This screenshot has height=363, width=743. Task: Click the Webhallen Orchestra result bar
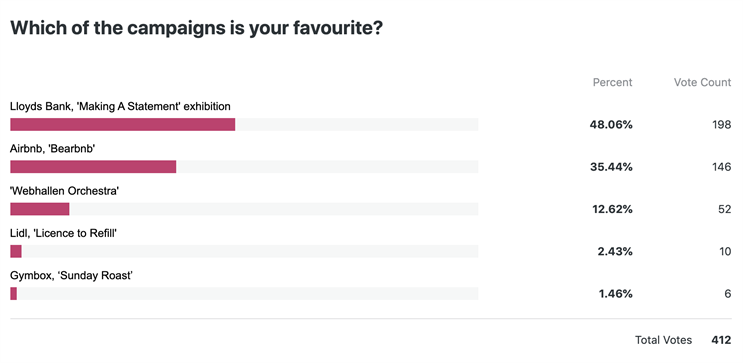point(244,209)
